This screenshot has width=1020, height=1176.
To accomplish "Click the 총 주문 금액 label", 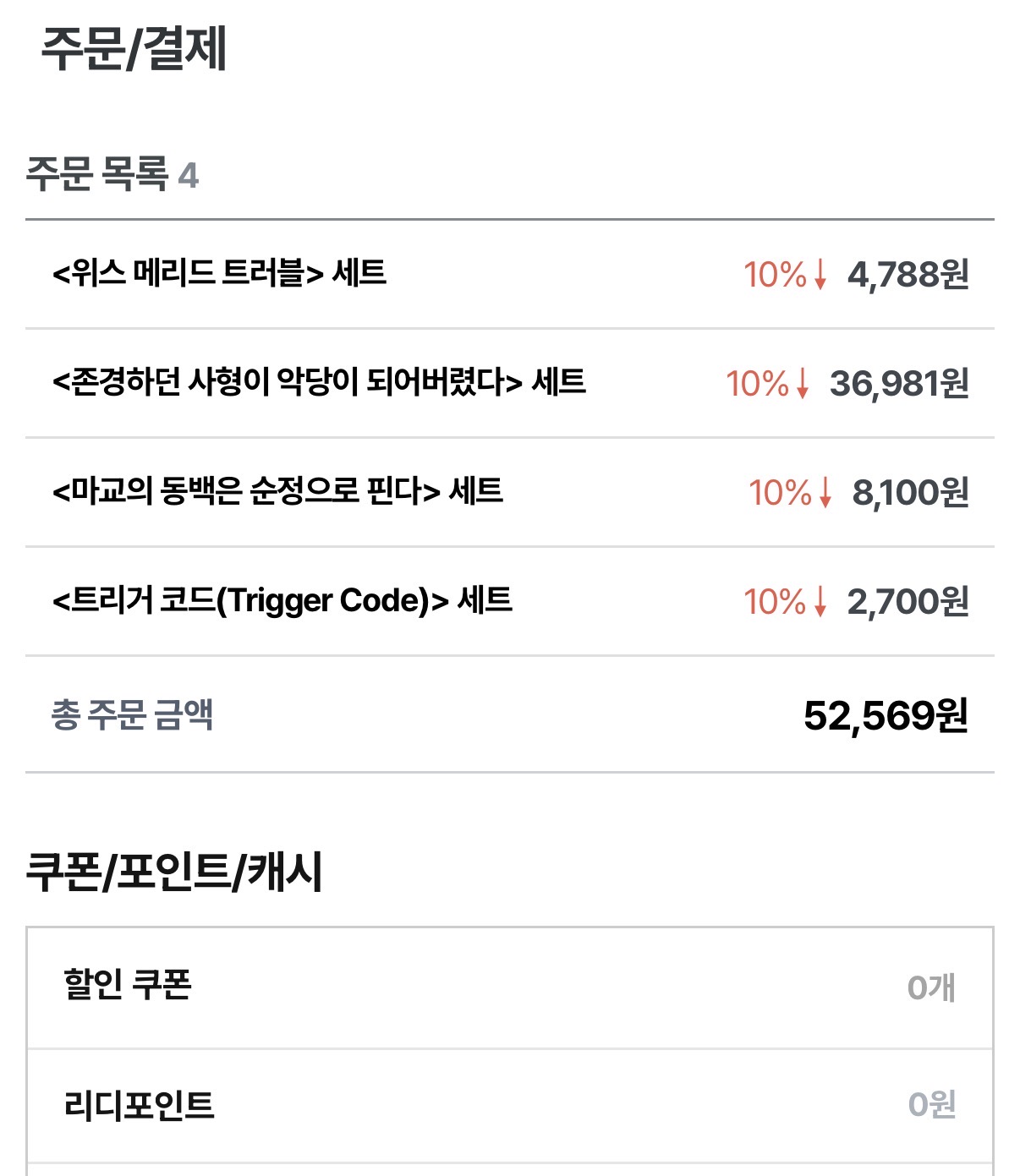I will pos(132,715).
